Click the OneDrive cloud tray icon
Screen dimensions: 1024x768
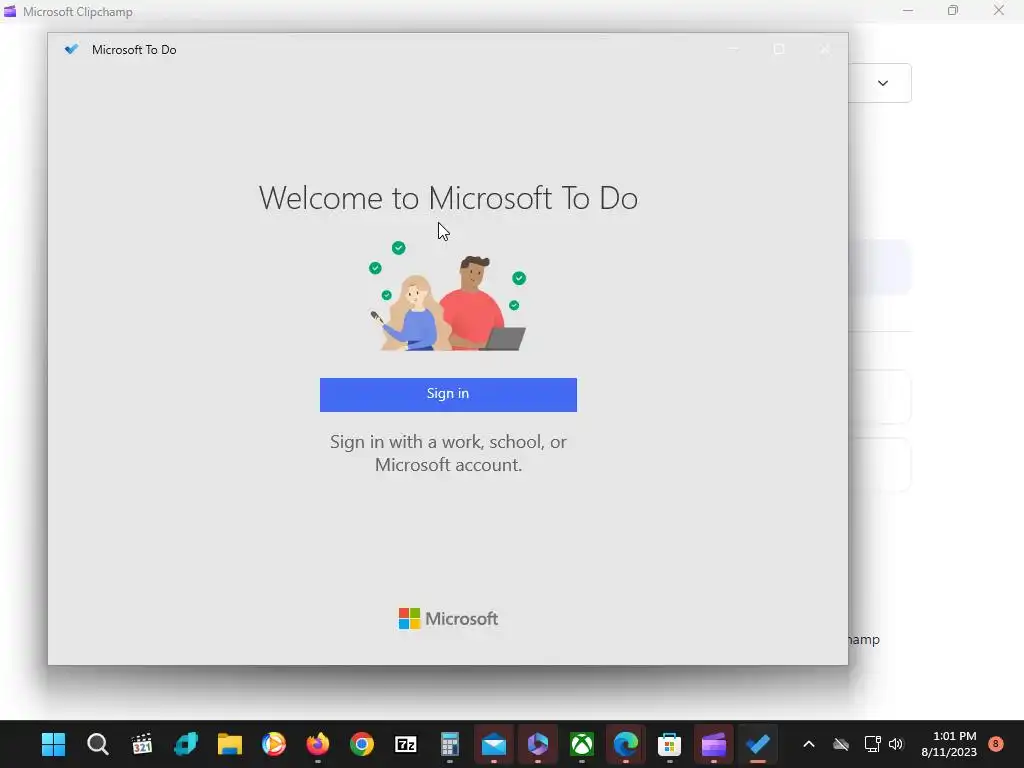(x=841, y=744)
